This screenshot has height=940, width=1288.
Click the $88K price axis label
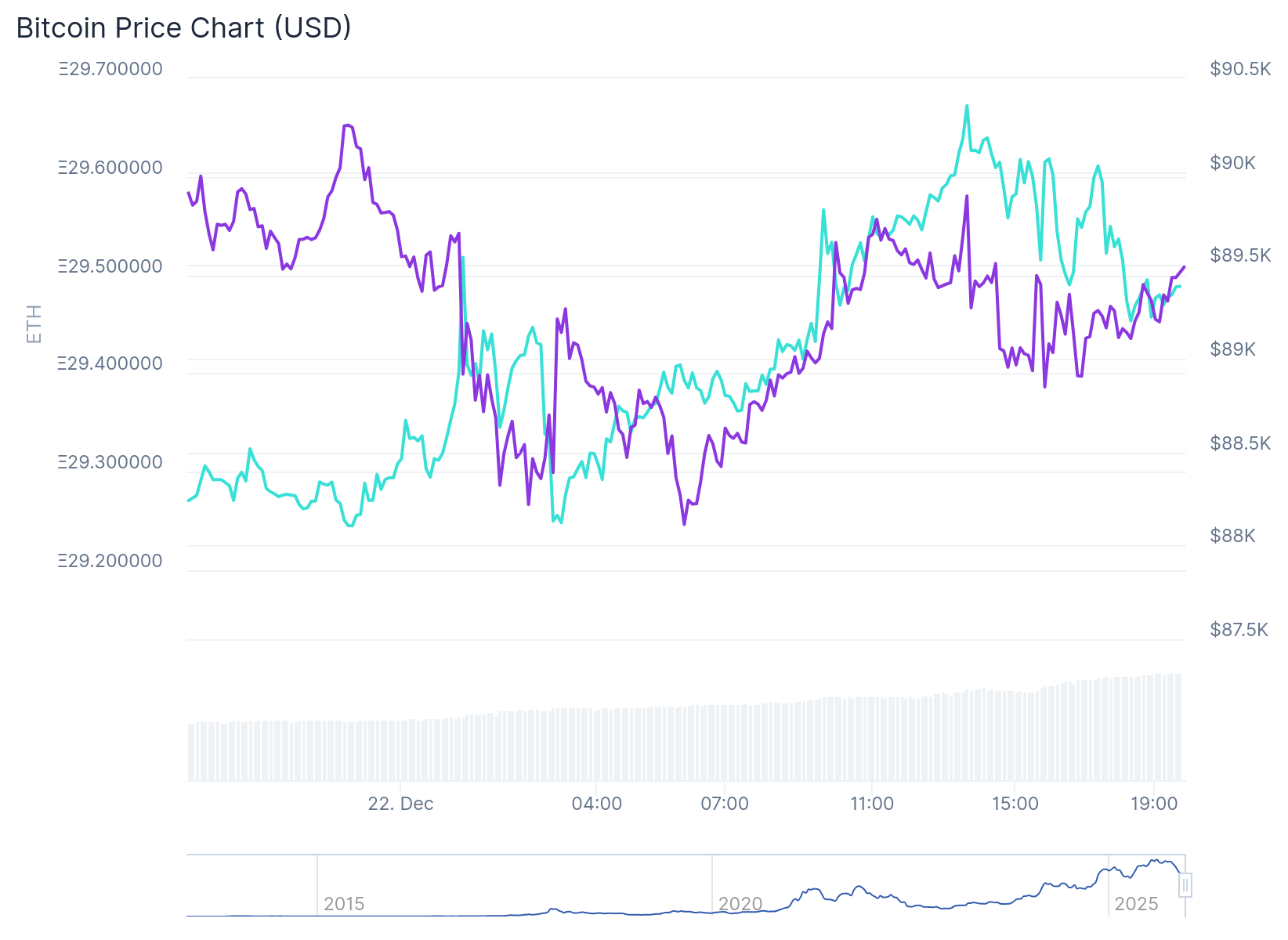[1232, 536]
